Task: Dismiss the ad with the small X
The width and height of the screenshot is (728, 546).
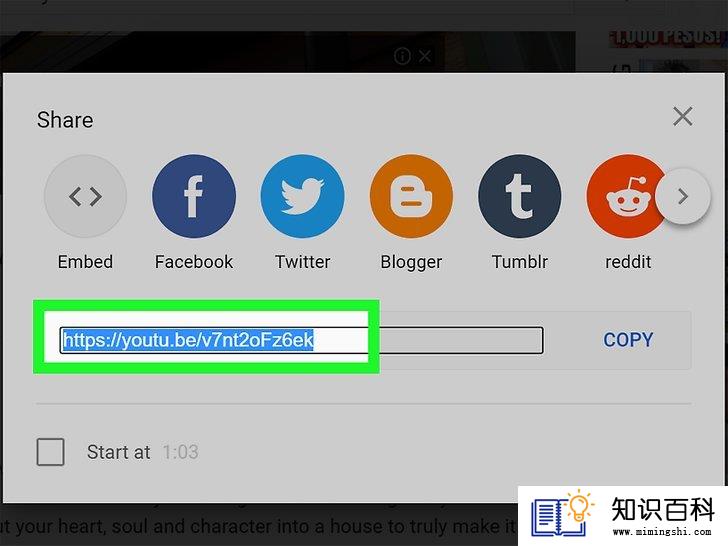Action: [424, 56]
